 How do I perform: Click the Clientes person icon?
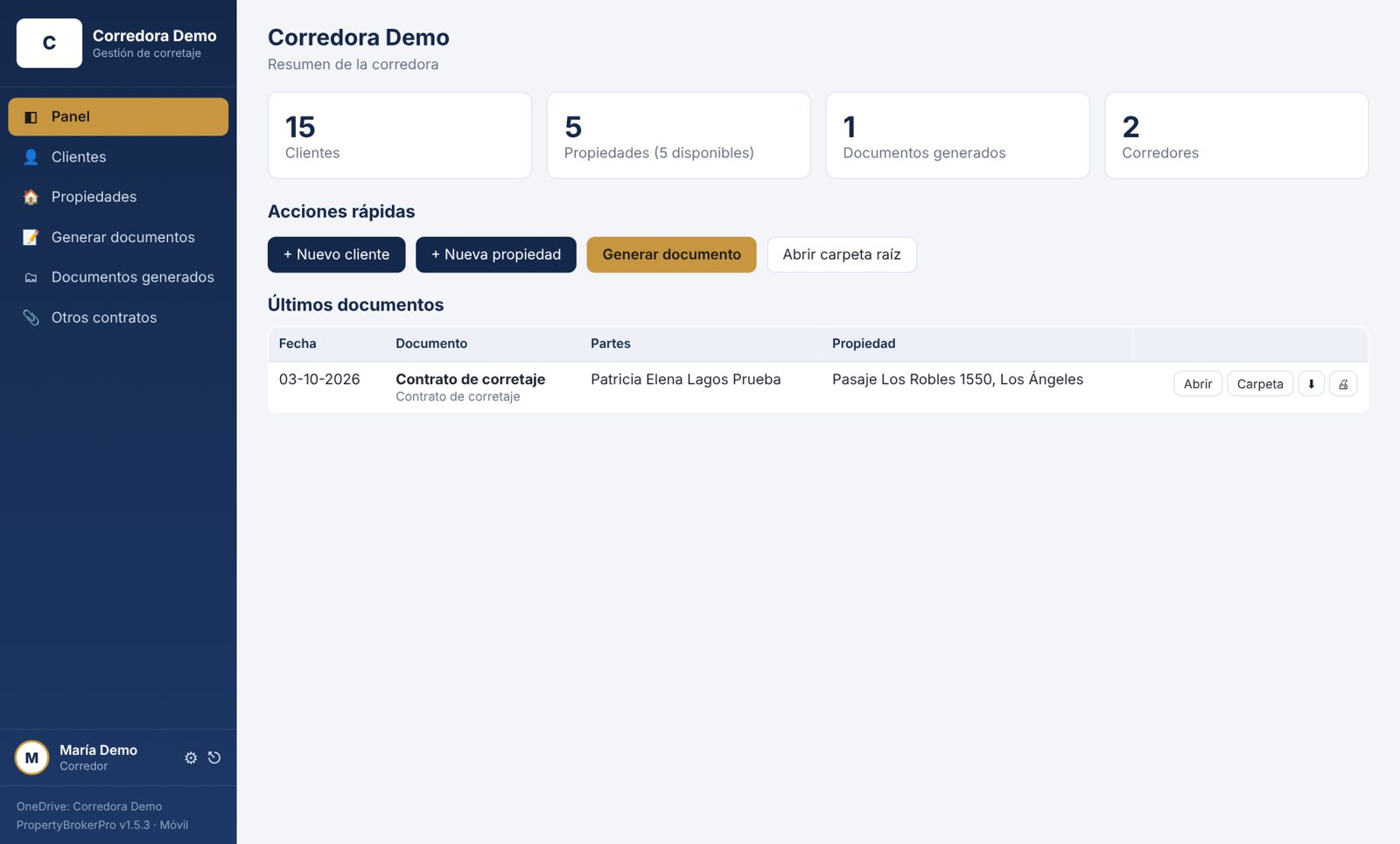click(x=31, y=157)
